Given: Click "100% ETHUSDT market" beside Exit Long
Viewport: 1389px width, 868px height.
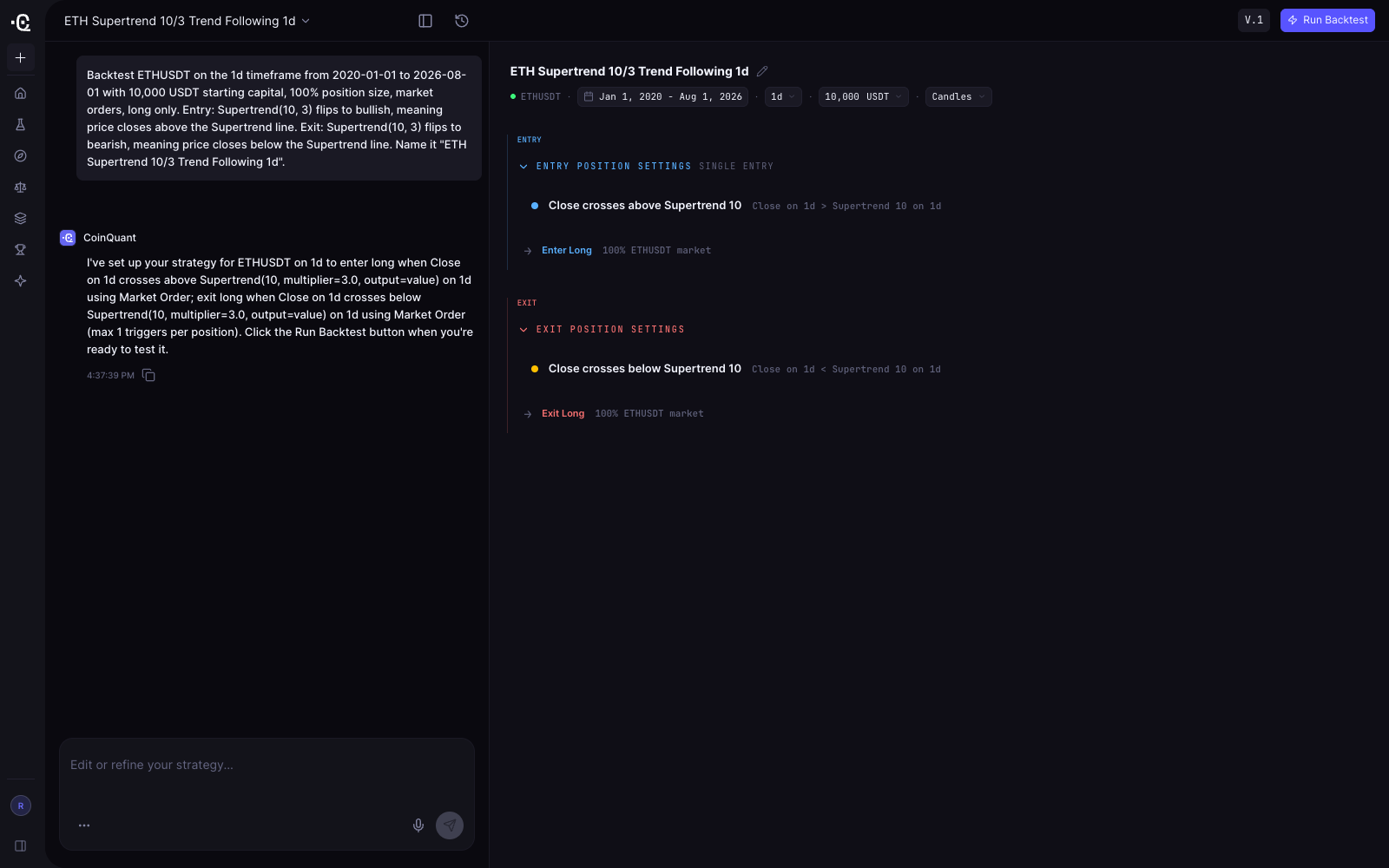Looking at the screenshot, I should (649, 413).
